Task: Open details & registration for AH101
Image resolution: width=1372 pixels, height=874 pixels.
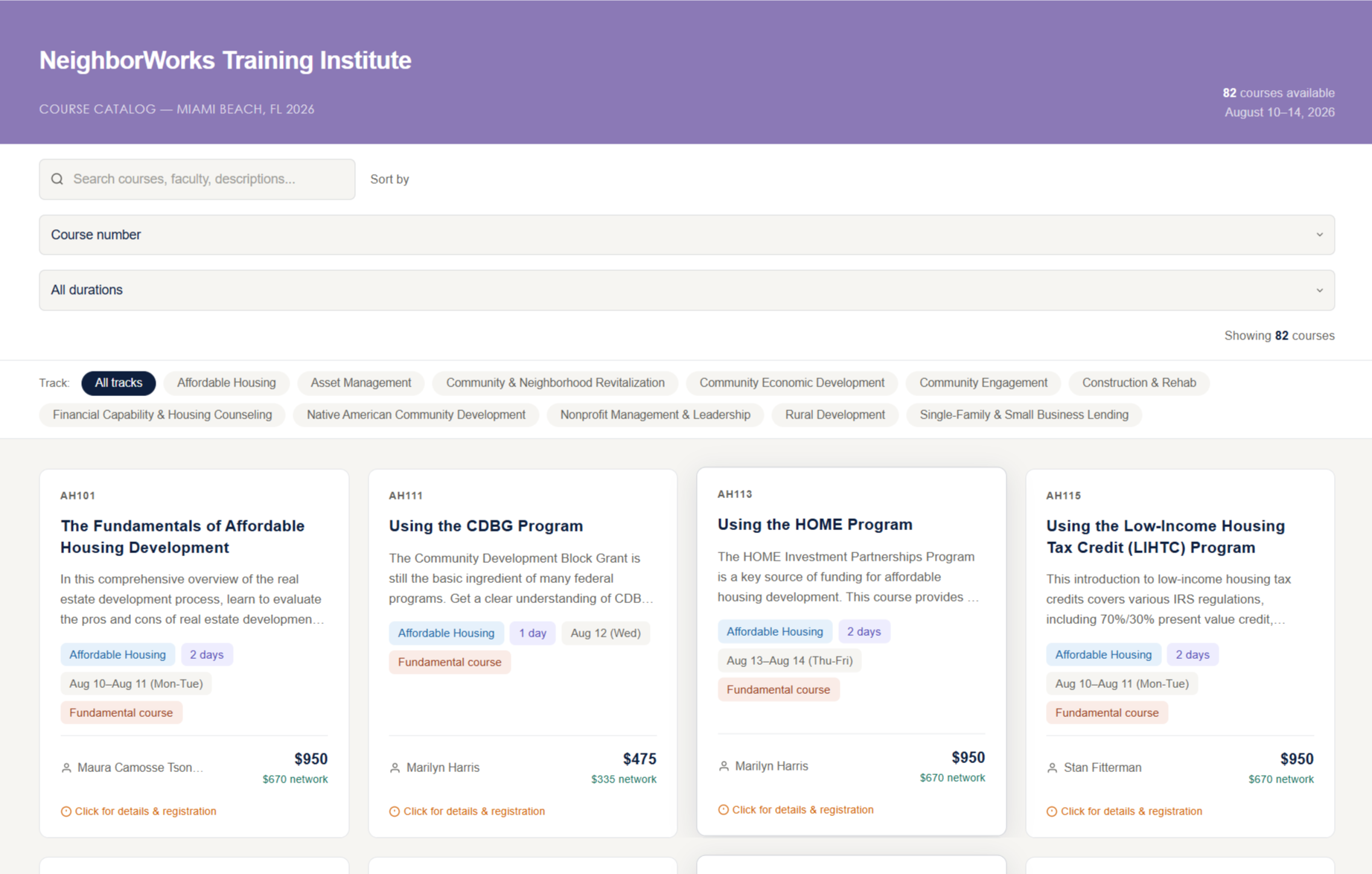Action: (138, 811)
